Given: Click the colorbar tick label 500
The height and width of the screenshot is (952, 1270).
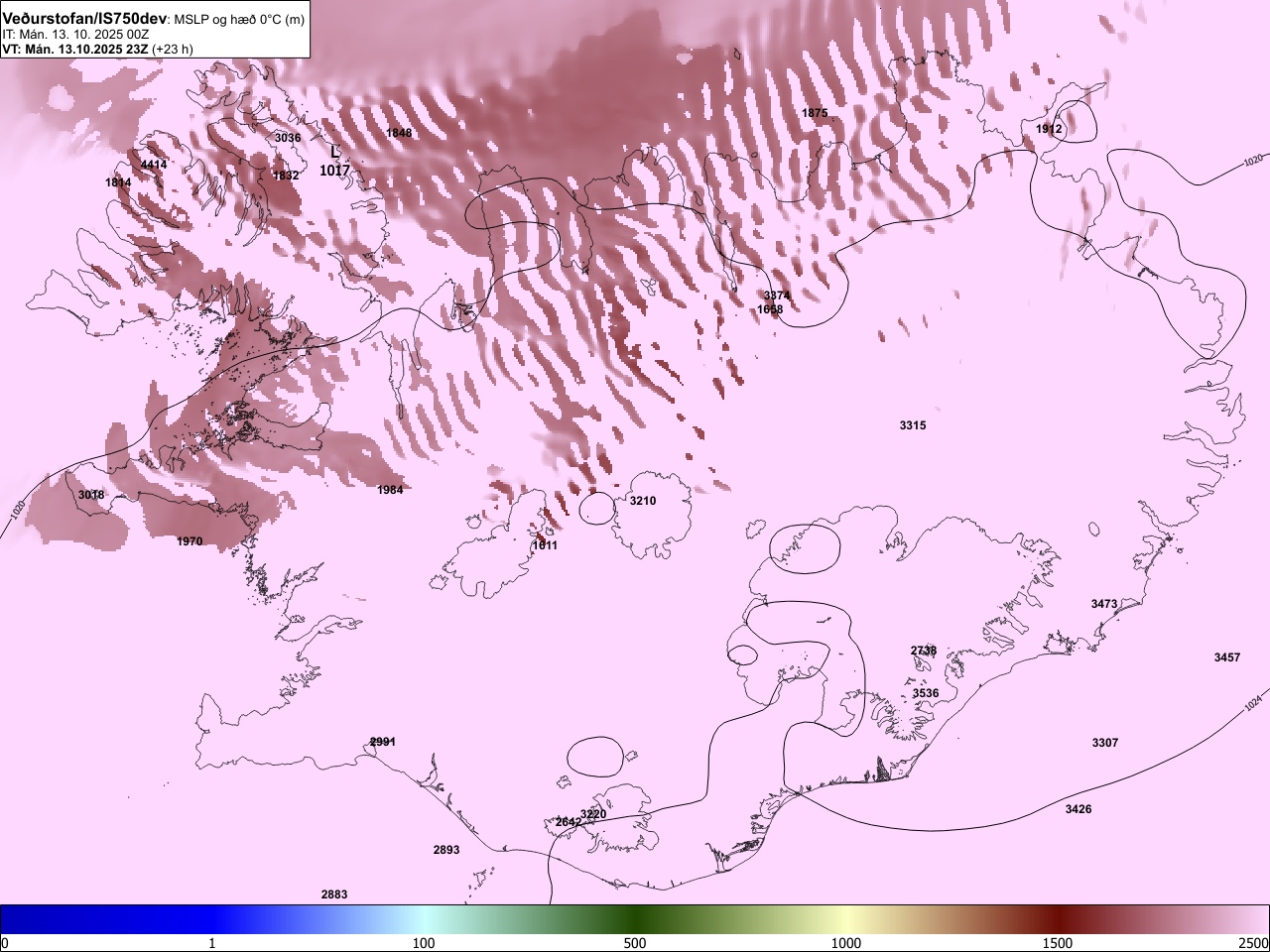Looking at the screenshot, I should point(635,942).
